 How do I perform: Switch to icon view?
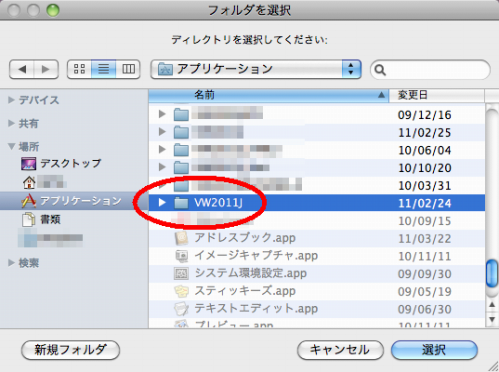click(79, 69)
